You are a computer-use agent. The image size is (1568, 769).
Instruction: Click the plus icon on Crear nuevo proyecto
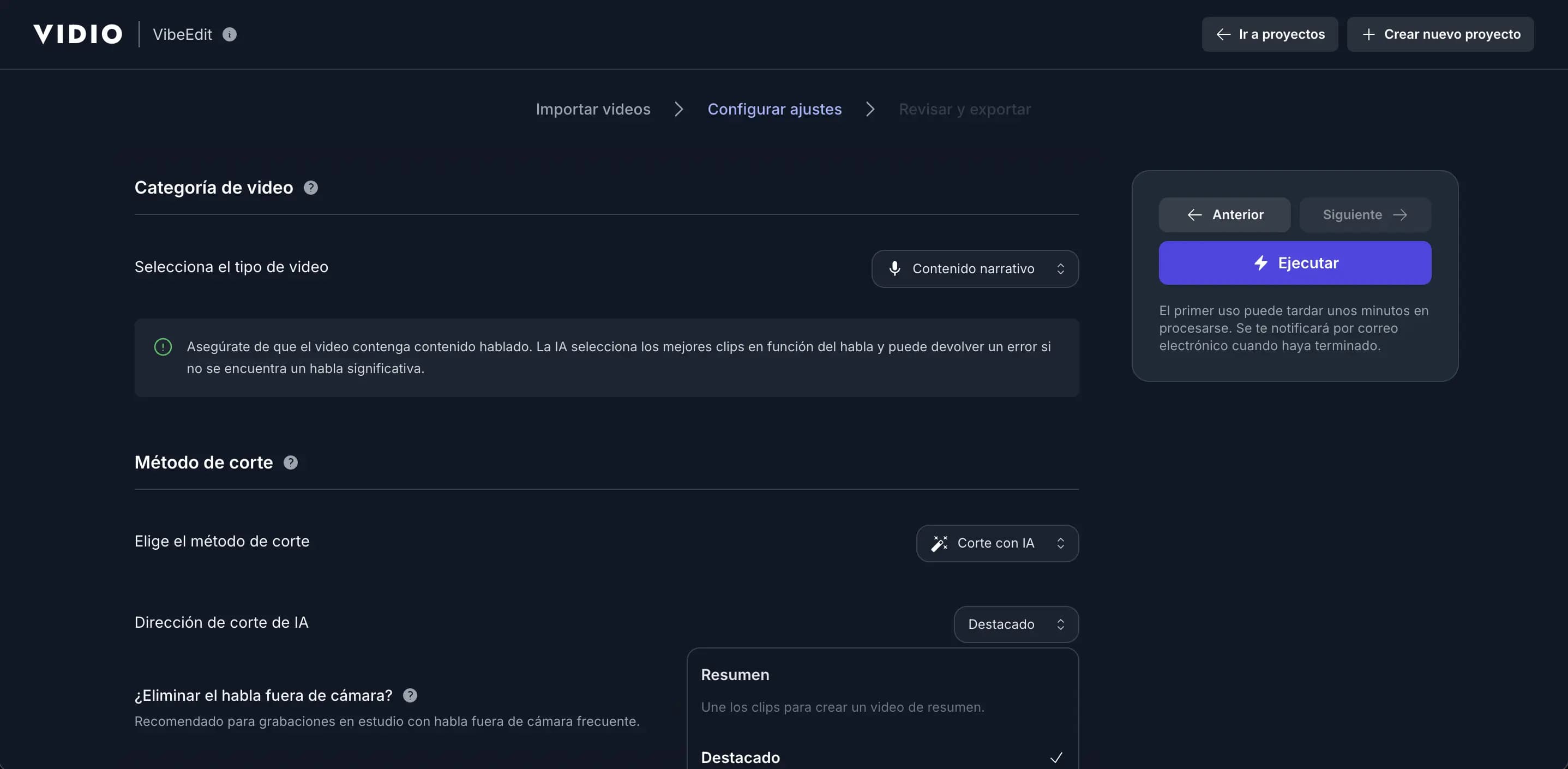(x=1369, y=34)
